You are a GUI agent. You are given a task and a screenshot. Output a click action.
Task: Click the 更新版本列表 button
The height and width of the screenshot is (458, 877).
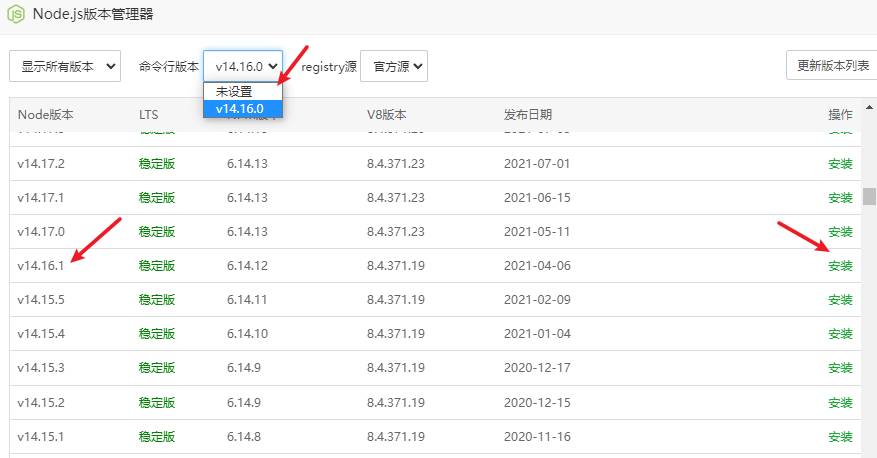(x=832, y=65)
